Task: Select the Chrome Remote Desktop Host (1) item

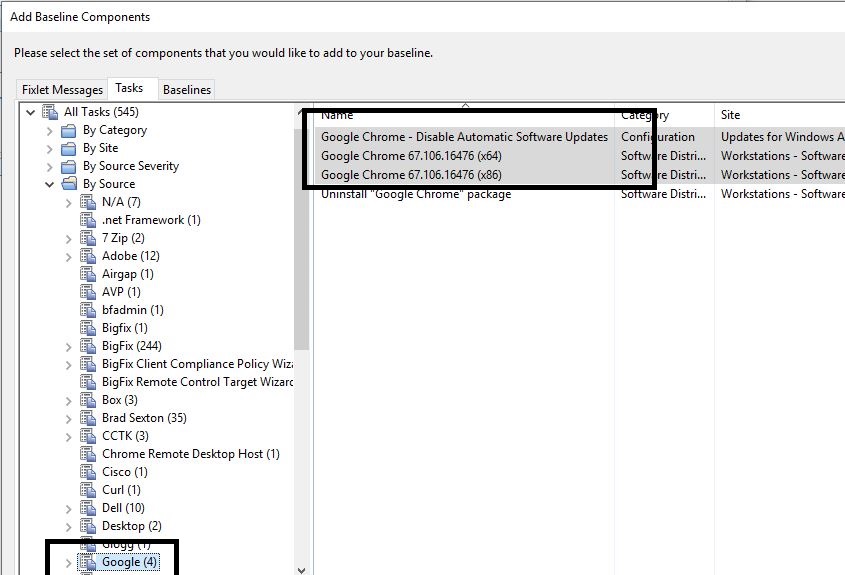Action: click(191, 454)
